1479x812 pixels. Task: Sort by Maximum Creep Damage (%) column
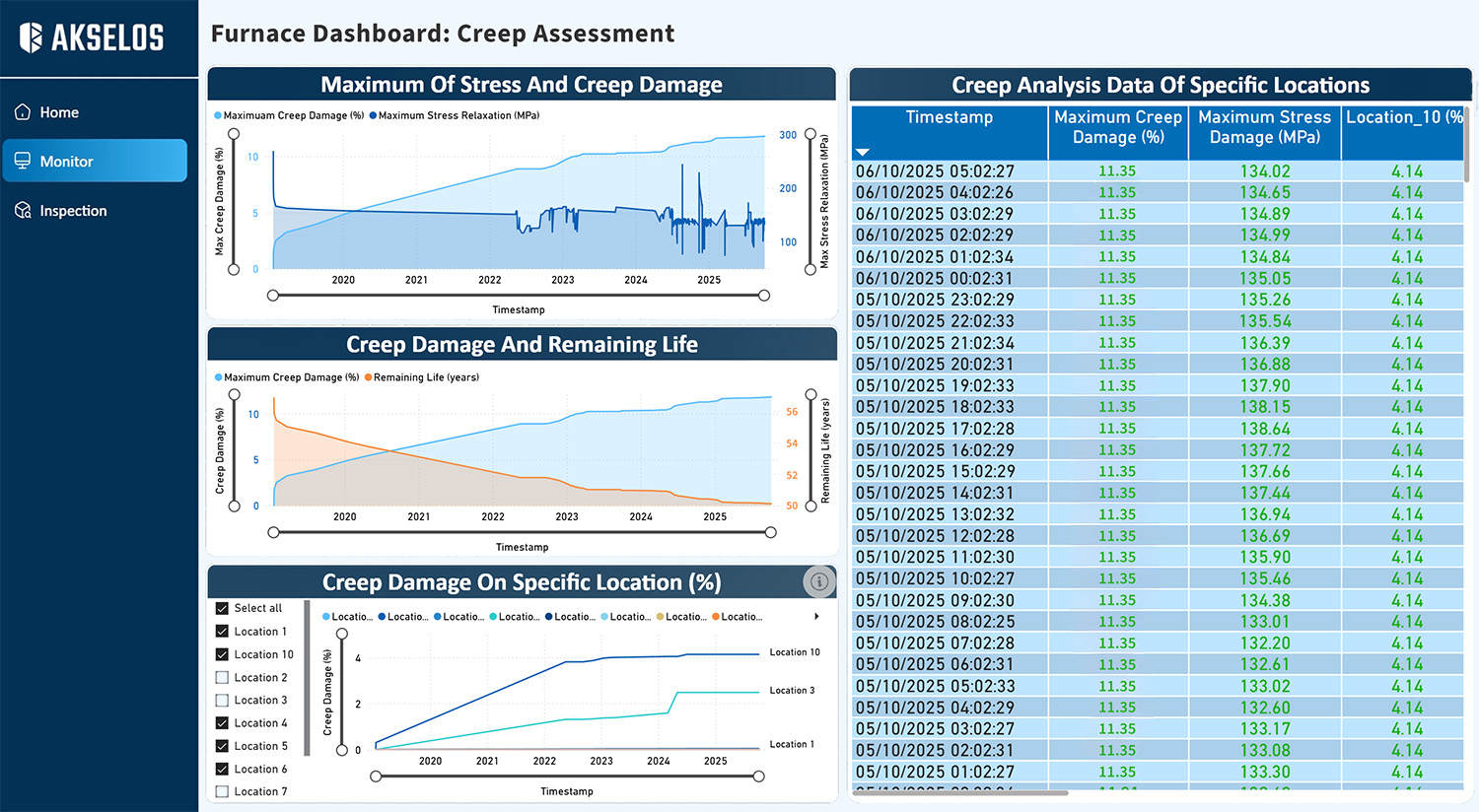1117,127
